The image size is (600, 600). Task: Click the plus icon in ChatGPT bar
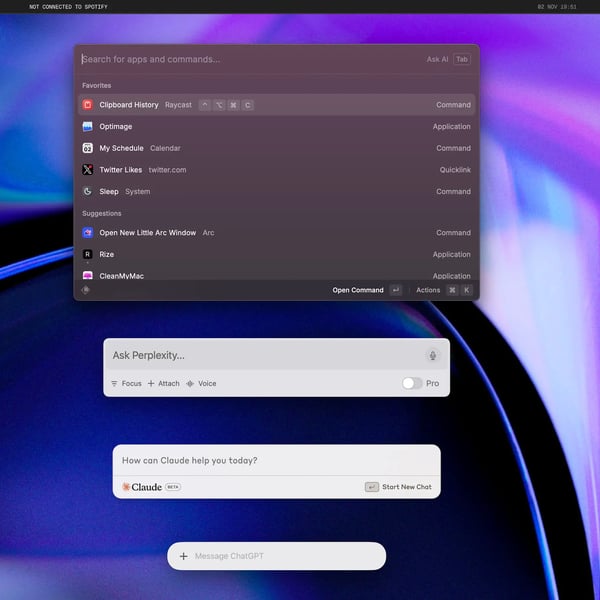[184, 556]
